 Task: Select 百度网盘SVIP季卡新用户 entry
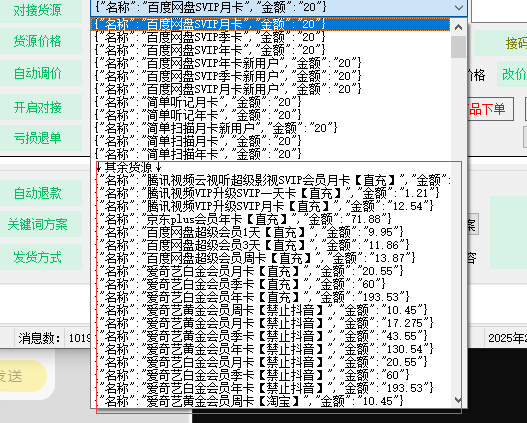(271, 76)
